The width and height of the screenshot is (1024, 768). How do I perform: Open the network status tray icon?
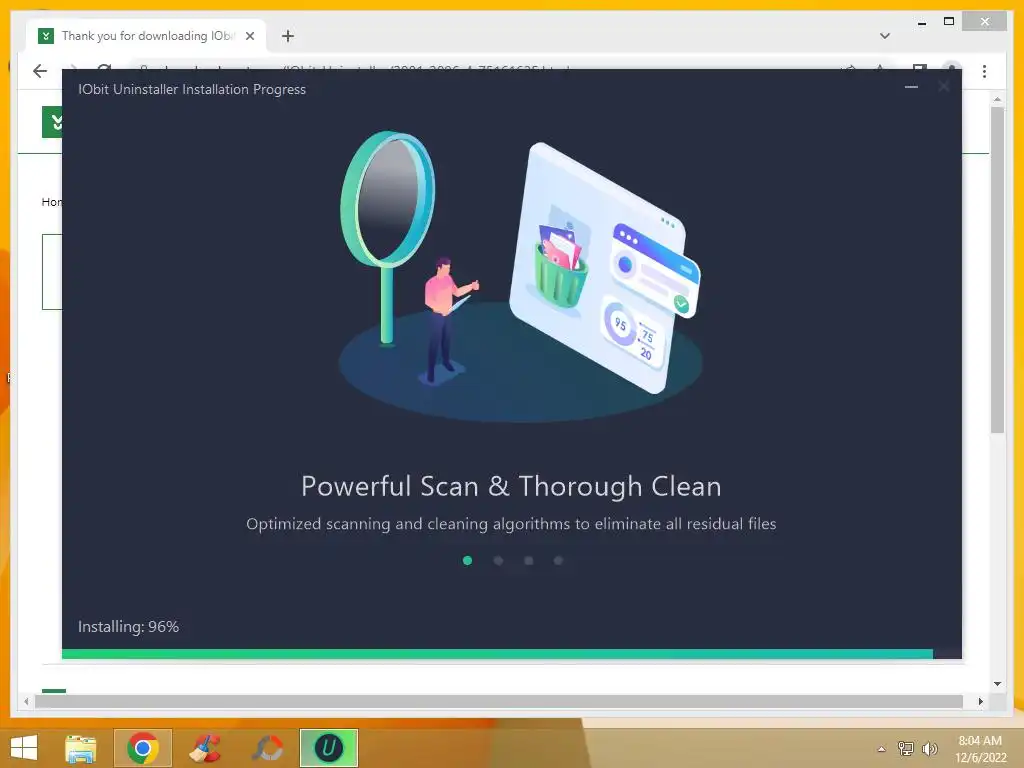click(x=906, y=749)
